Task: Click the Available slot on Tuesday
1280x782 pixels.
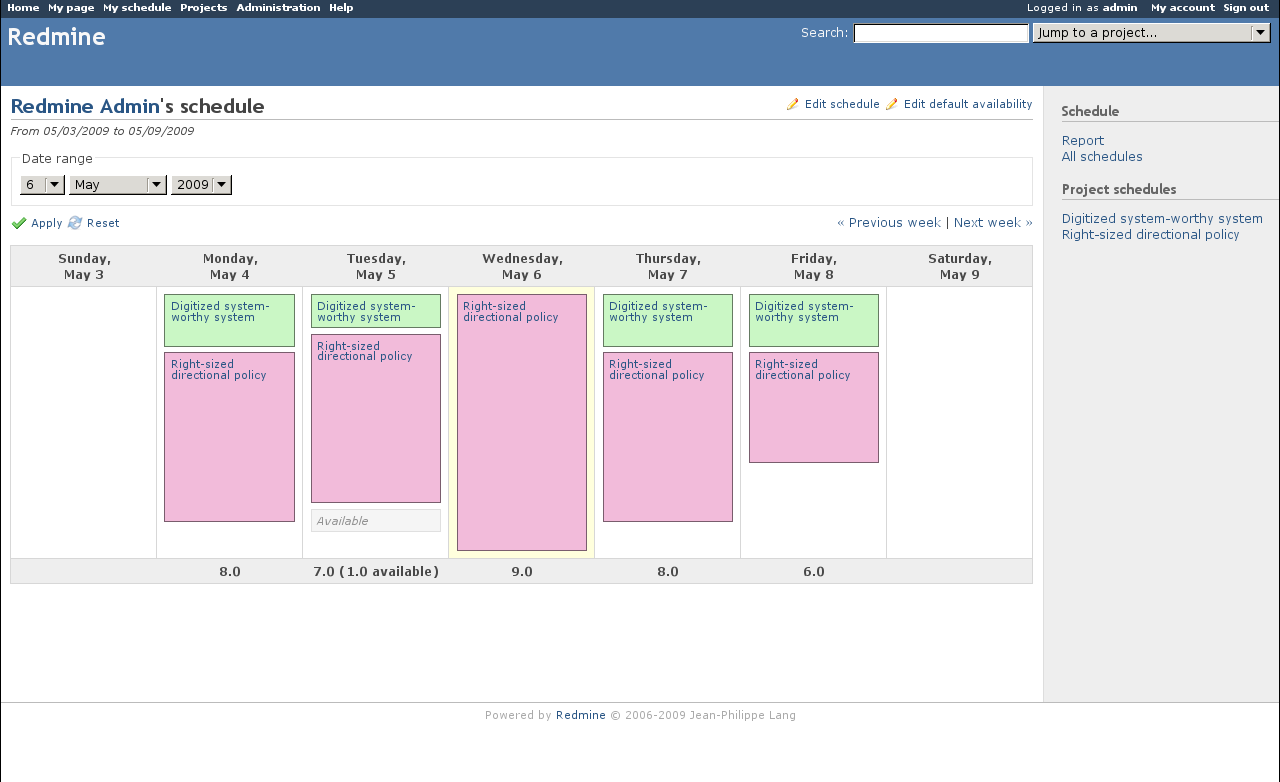Action: click(376, 521)
